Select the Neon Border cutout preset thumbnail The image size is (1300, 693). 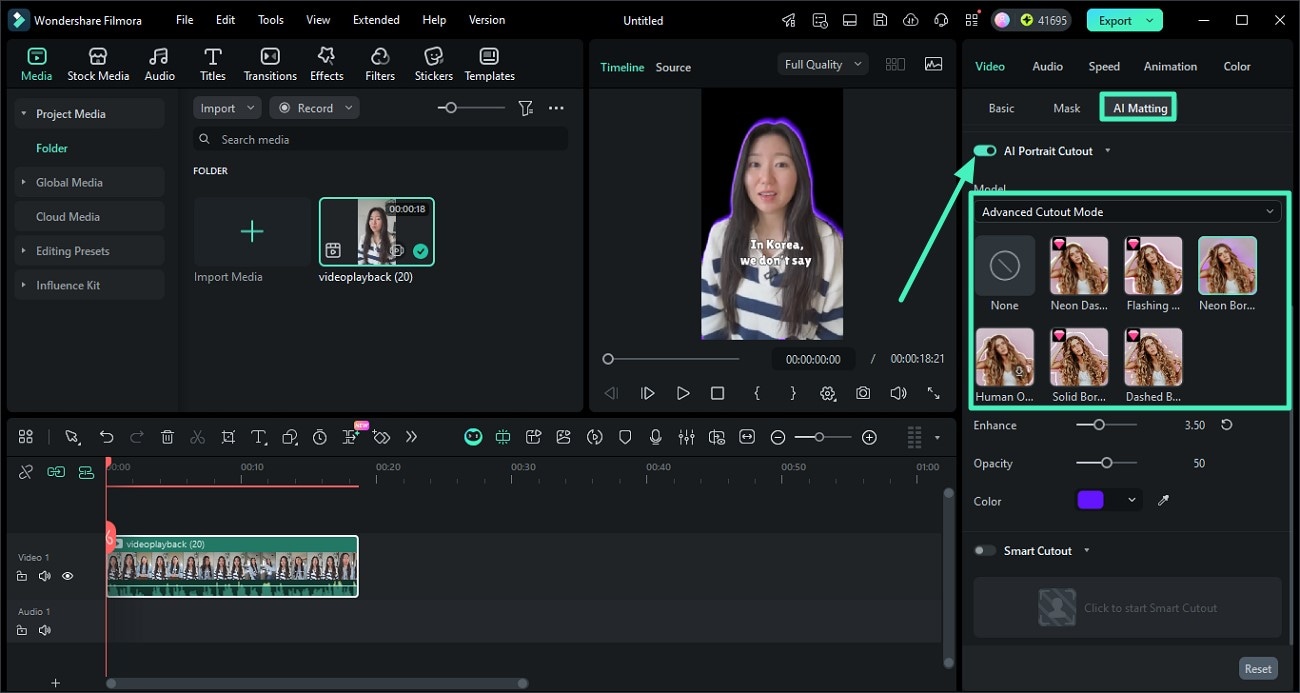1227,265
